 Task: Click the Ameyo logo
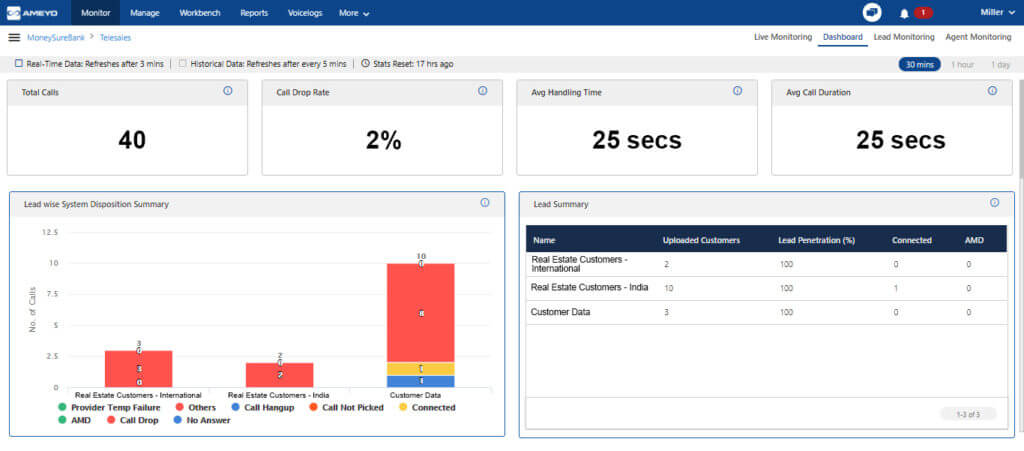click(x=32, y=13)
